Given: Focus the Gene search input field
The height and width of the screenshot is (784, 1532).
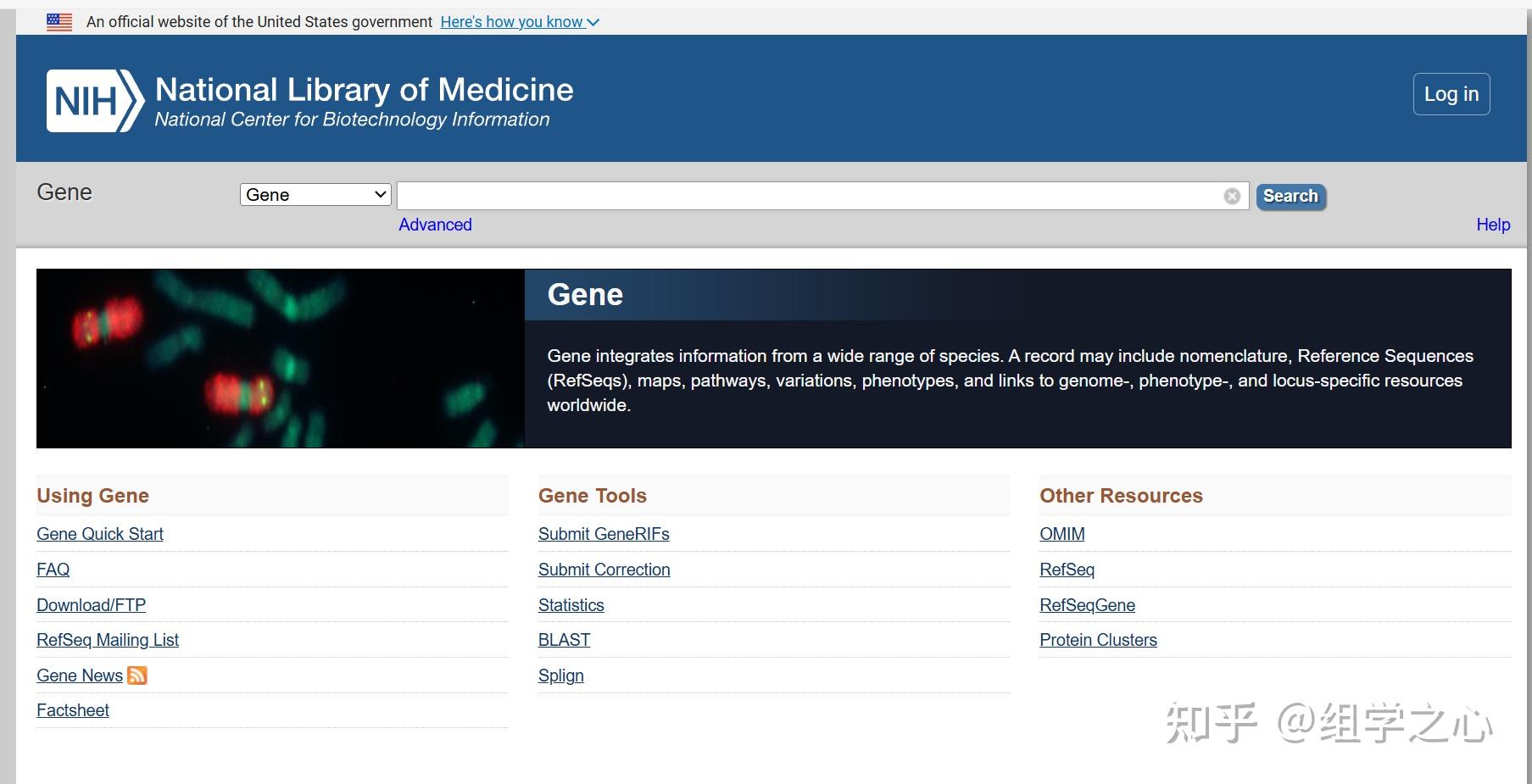Looking at the screenshot, I should tap(809, 197).
